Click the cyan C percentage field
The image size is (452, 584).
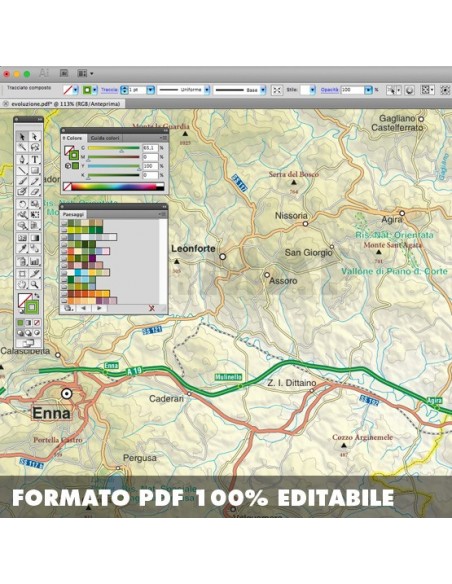click(x=150, y=148)
